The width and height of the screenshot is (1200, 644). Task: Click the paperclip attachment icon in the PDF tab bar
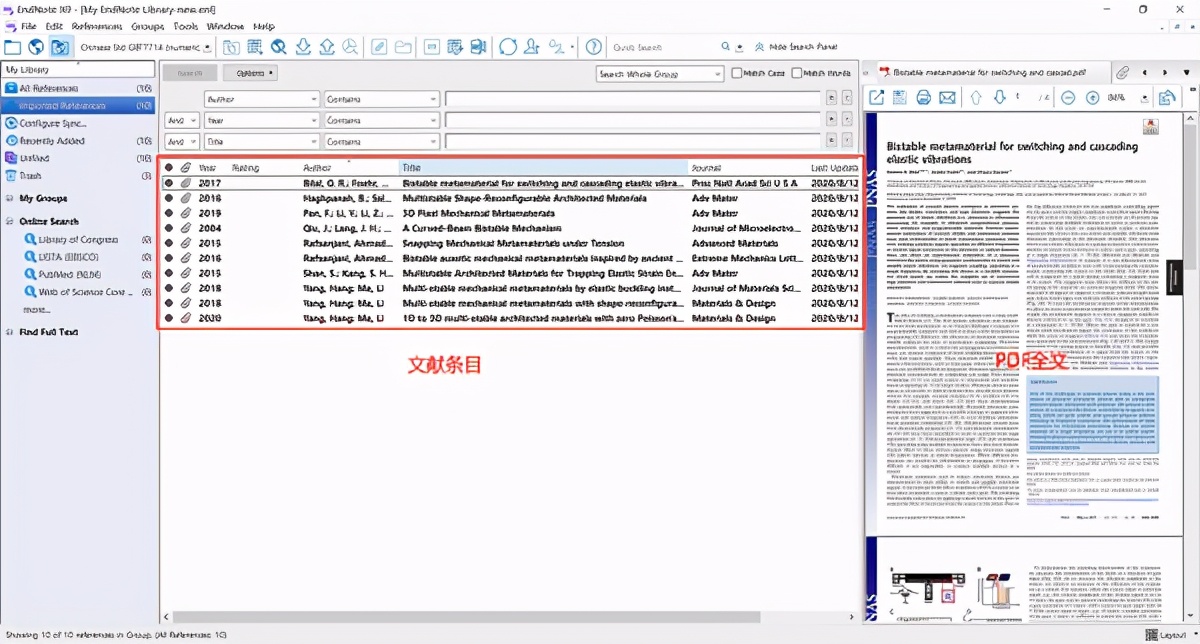(1123, 73)
